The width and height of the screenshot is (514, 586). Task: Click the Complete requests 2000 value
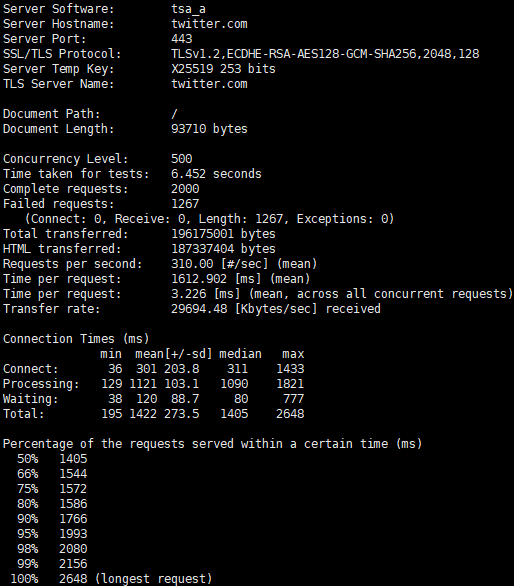(185, 189)
